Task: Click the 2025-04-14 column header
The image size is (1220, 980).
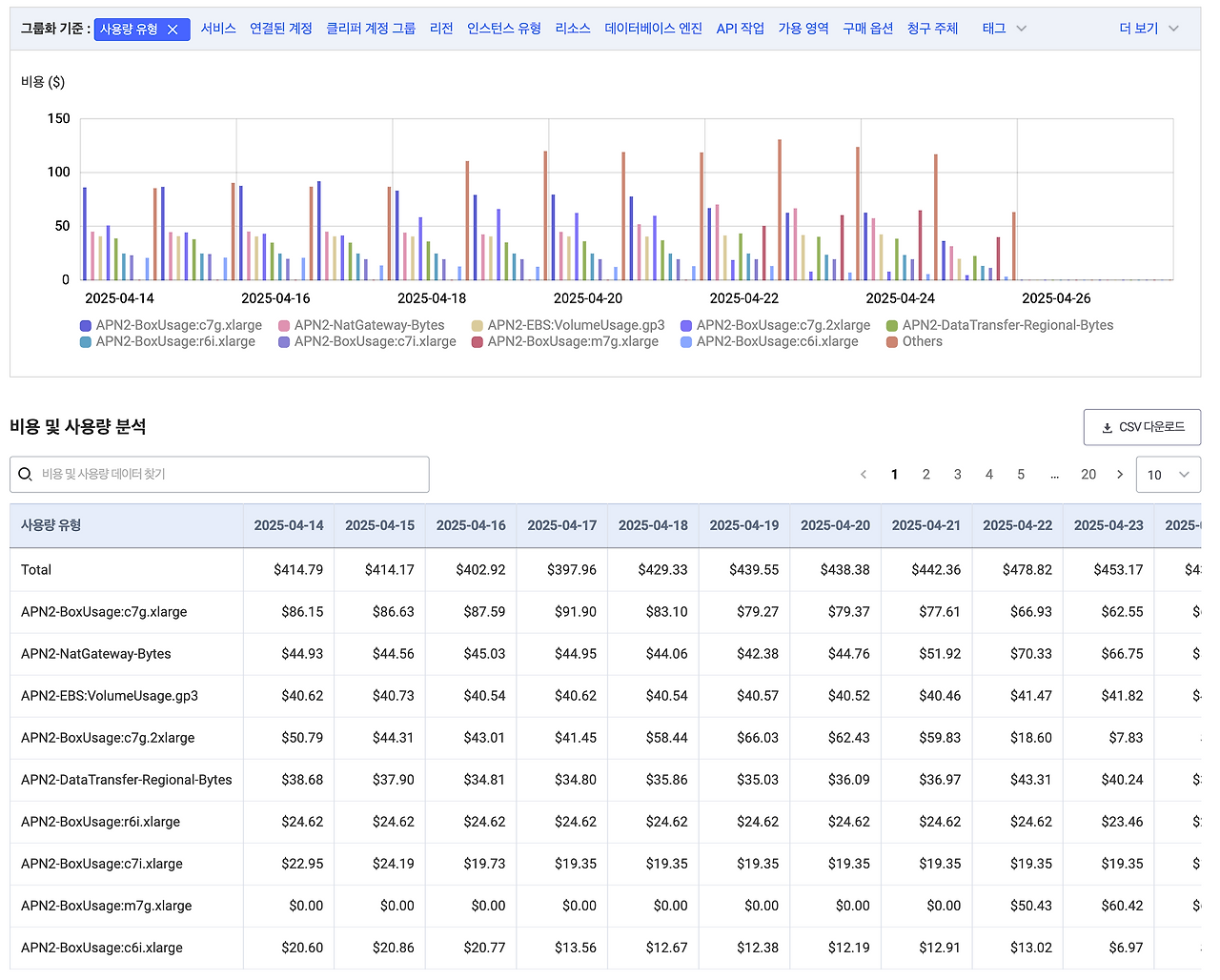Action: coord(289,525)
